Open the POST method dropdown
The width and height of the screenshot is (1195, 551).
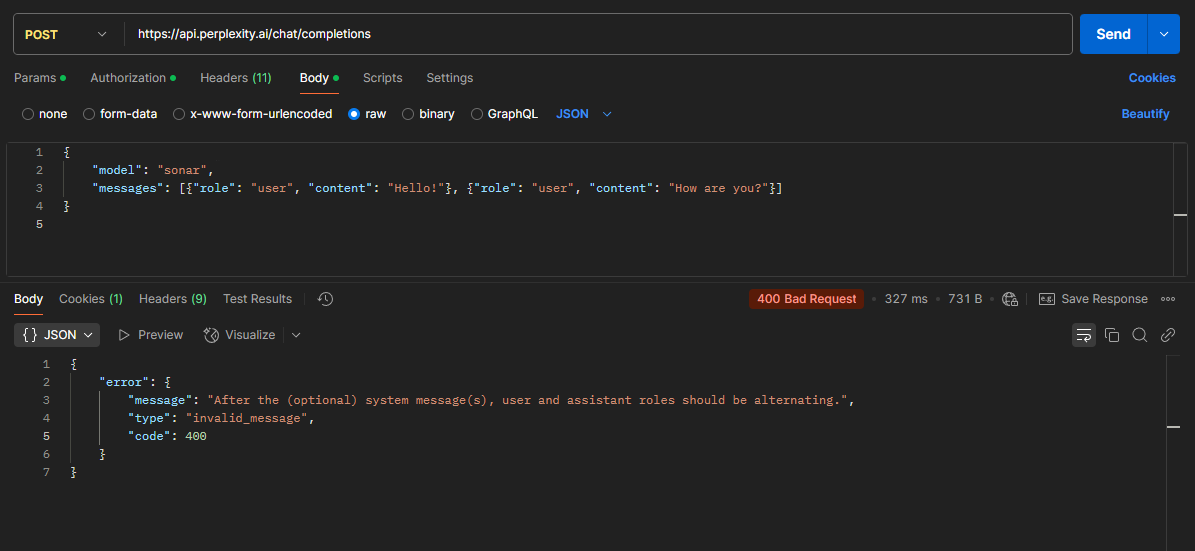[67, 34]
